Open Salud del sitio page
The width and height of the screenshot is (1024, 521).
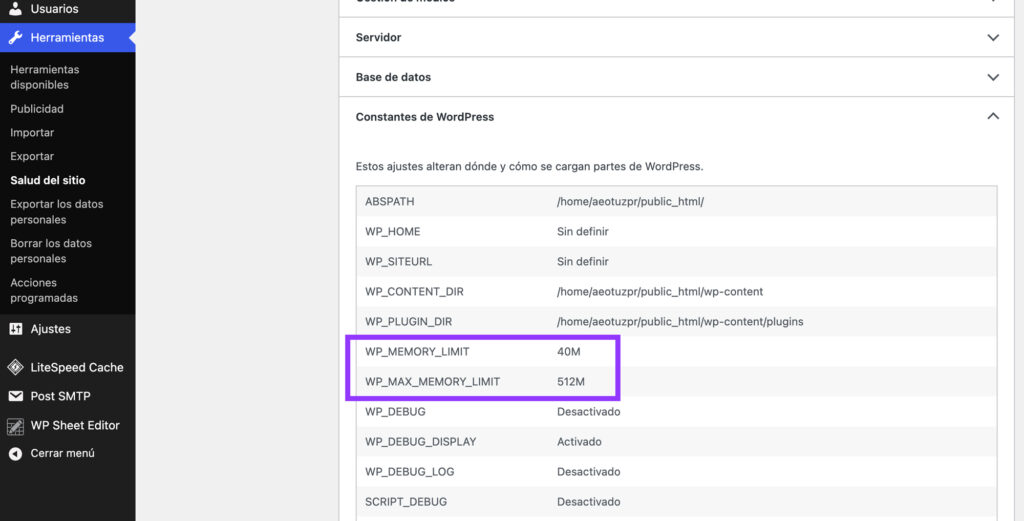(x=48, y=180)
